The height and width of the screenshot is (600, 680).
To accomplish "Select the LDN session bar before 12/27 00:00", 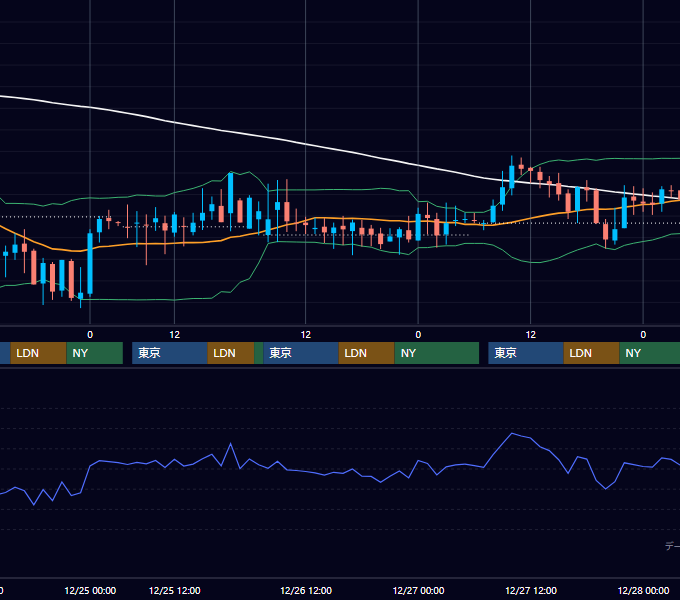I will [366, 353].
